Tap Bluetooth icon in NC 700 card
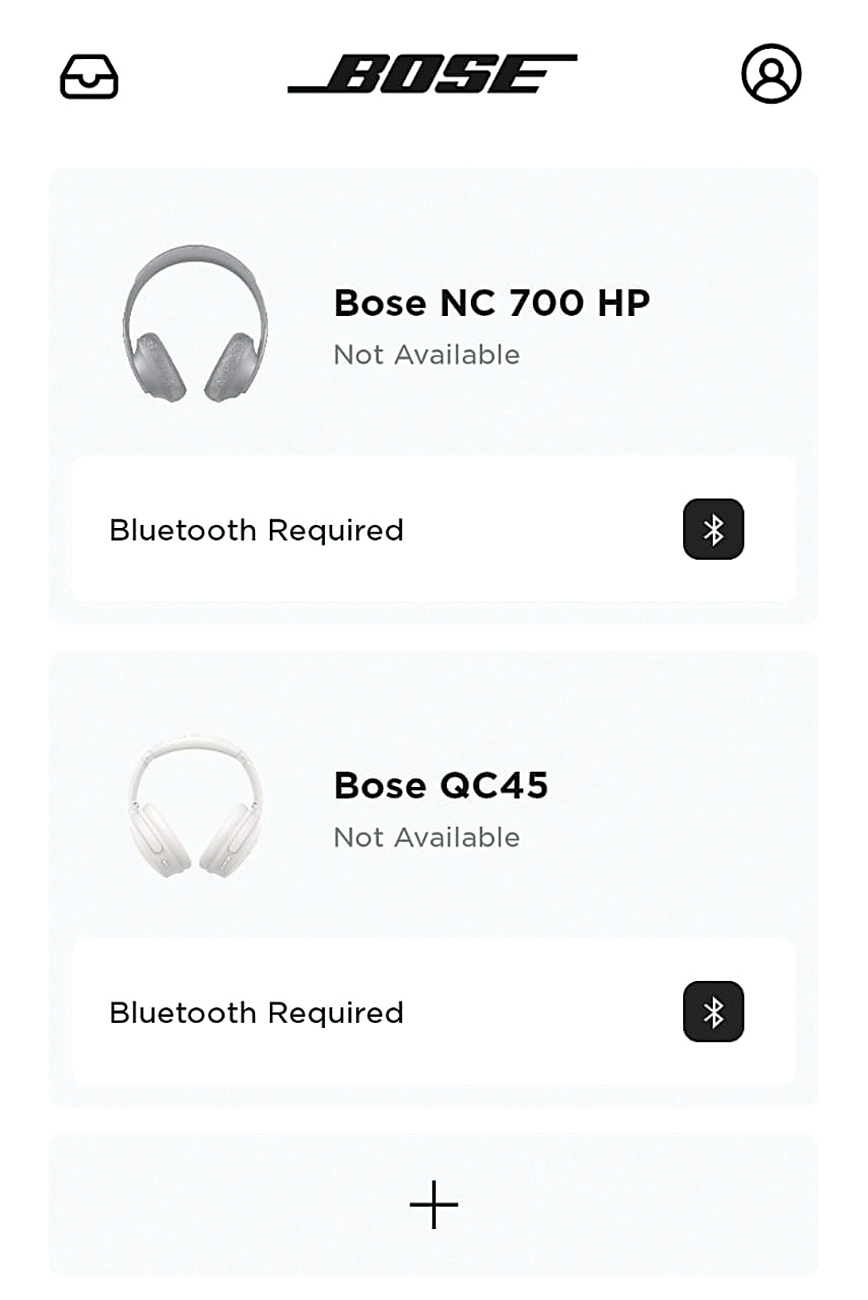Viewport: 868px width, 1300px height. click(713, 529)
